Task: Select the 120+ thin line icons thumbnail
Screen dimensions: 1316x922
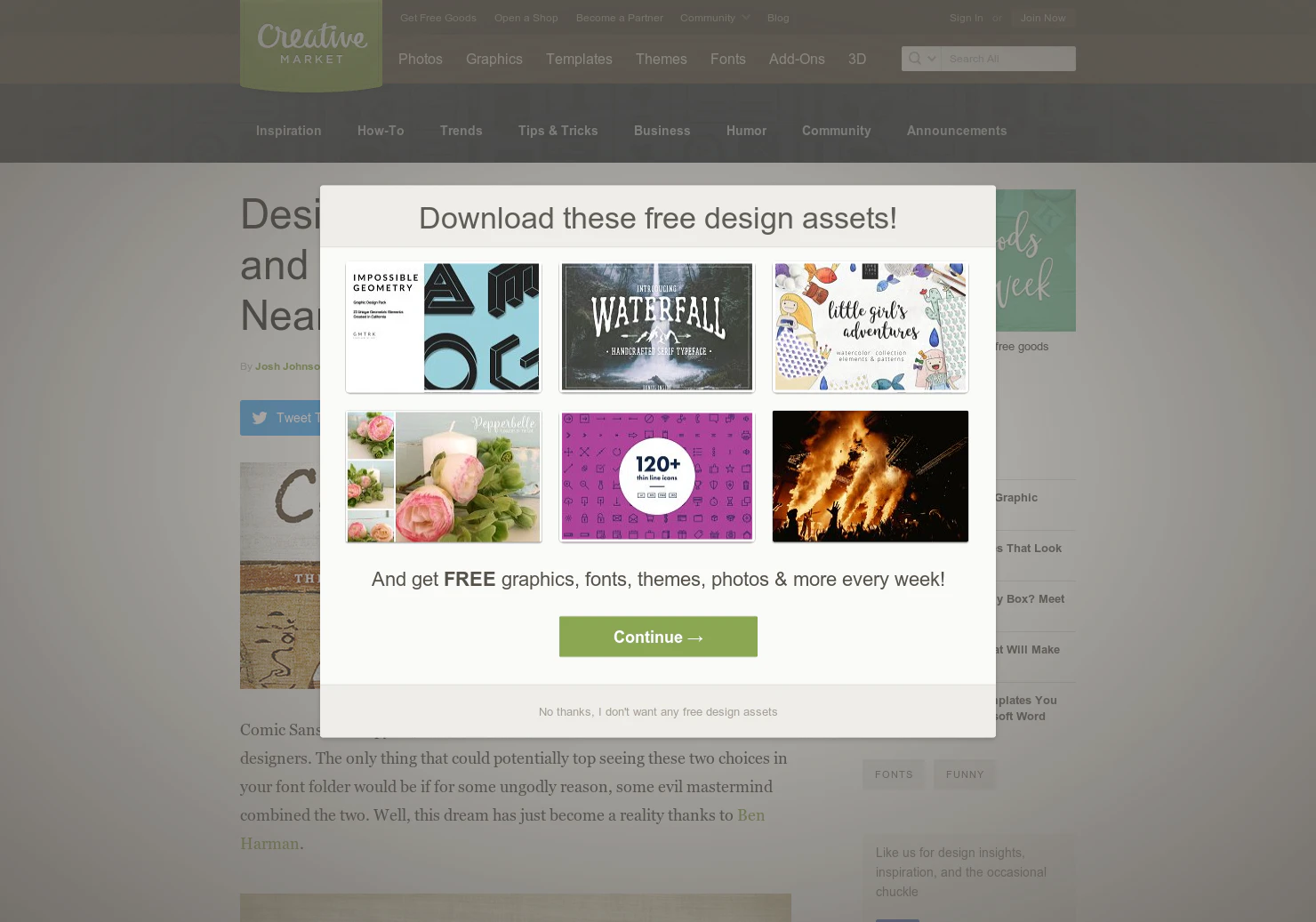Action: tap(656, 477)
